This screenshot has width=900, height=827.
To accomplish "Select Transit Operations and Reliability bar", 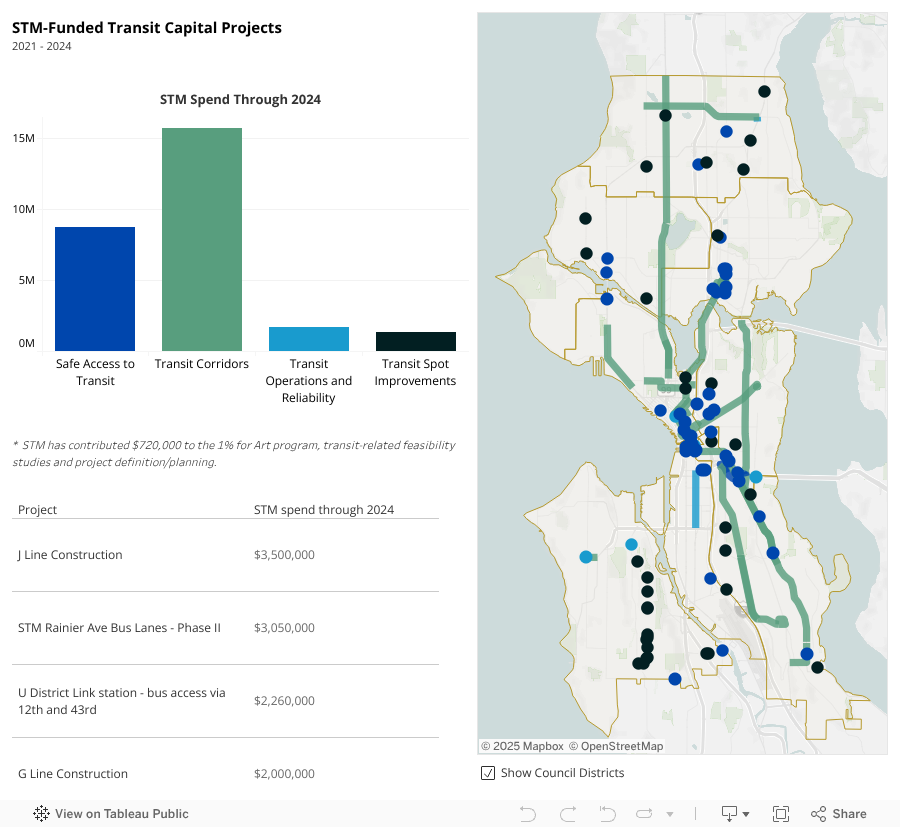I will [309, 339].
